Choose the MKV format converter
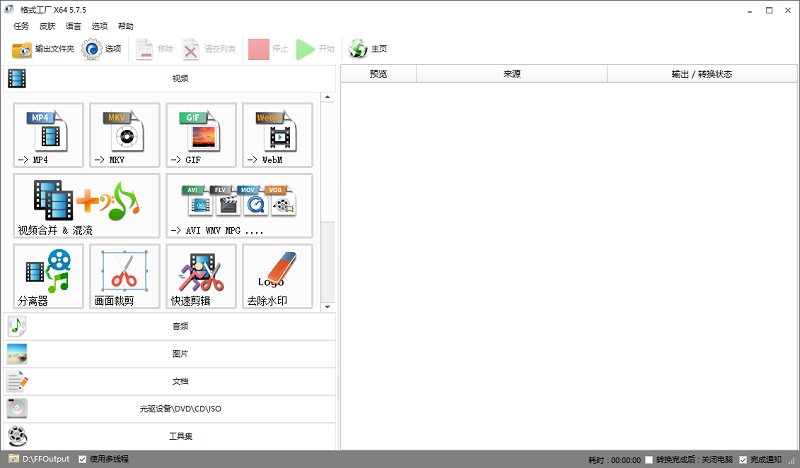The width and height of the screenshot is (800, 468). 124,134
